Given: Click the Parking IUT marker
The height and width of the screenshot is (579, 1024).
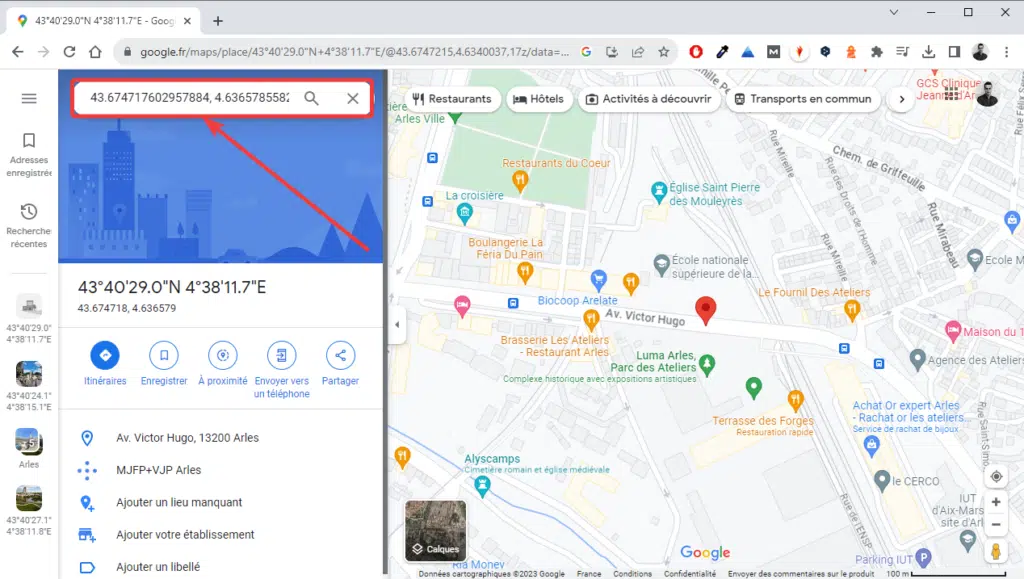Looking at the screenshot, I should pos(923,558).
